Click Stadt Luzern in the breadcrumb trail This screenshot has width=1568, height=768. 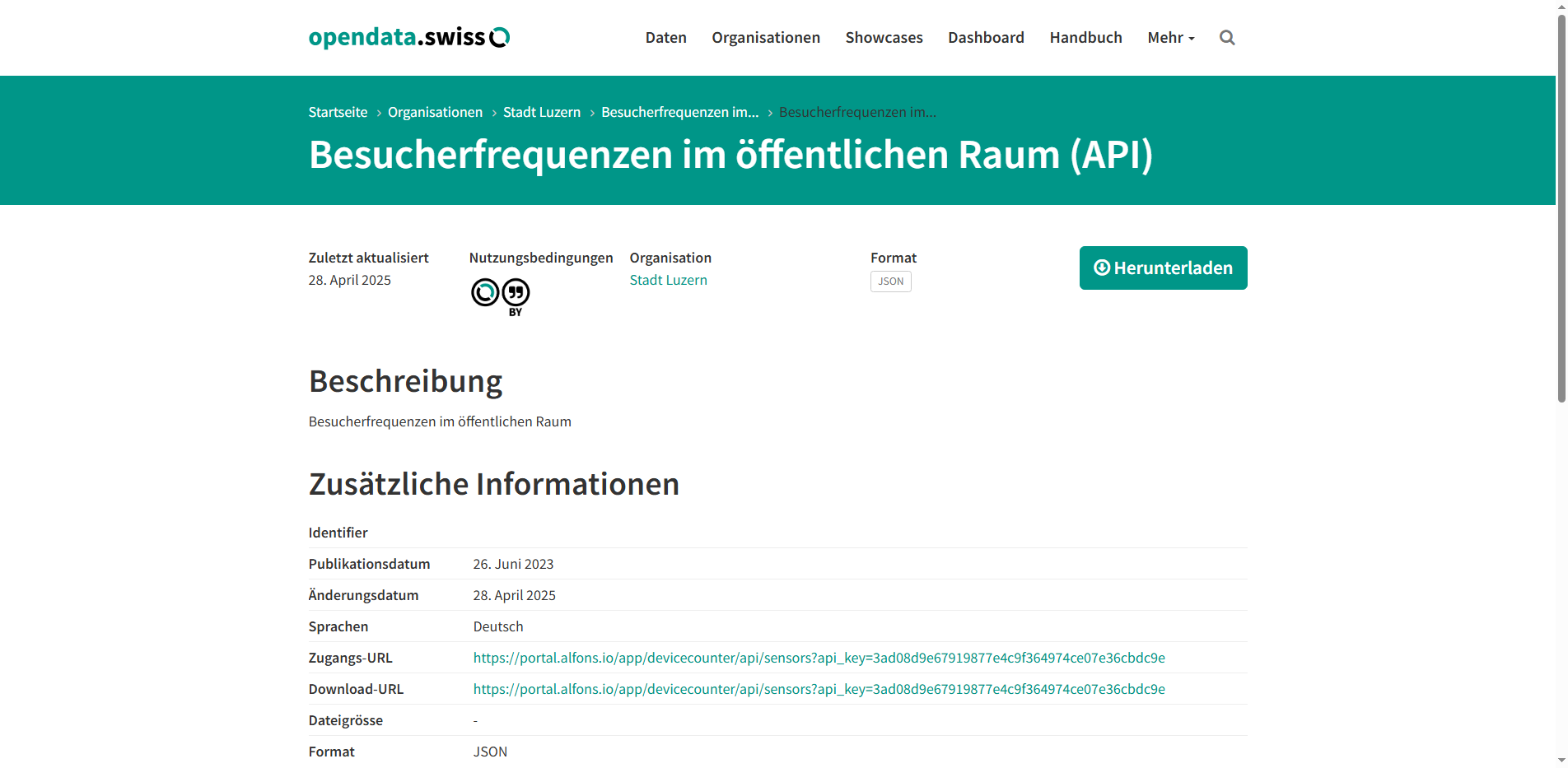click(x=541, y=112)
